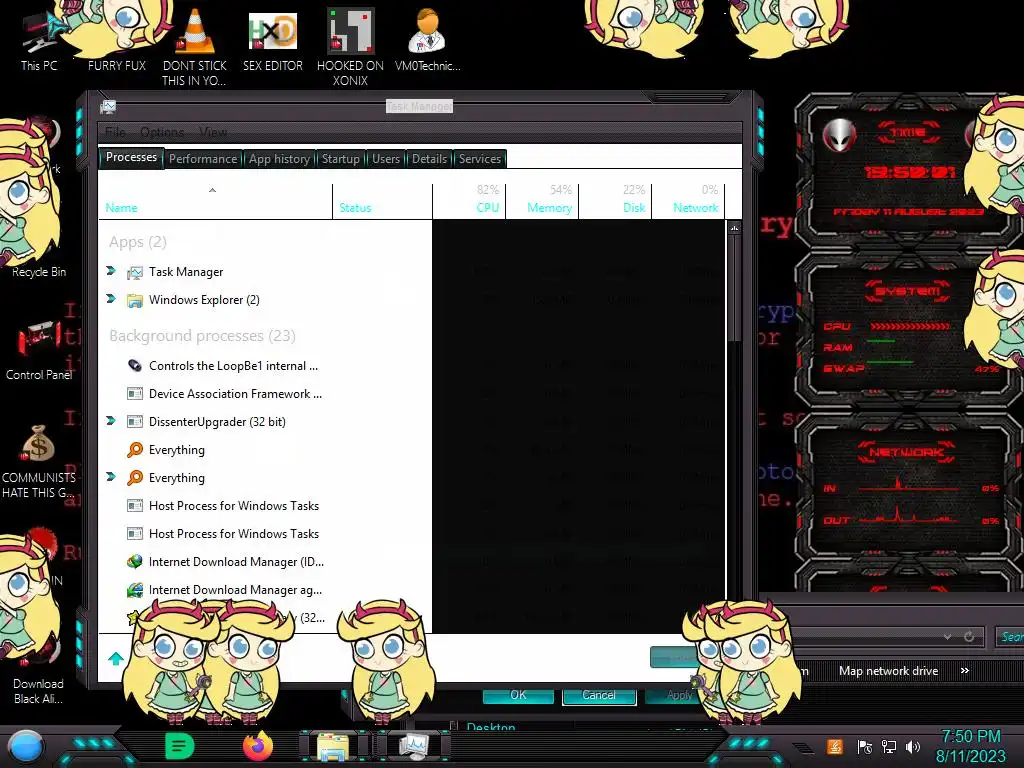Click the network tray icon
The image size is (1024, 768).
(x=889, y=746)
